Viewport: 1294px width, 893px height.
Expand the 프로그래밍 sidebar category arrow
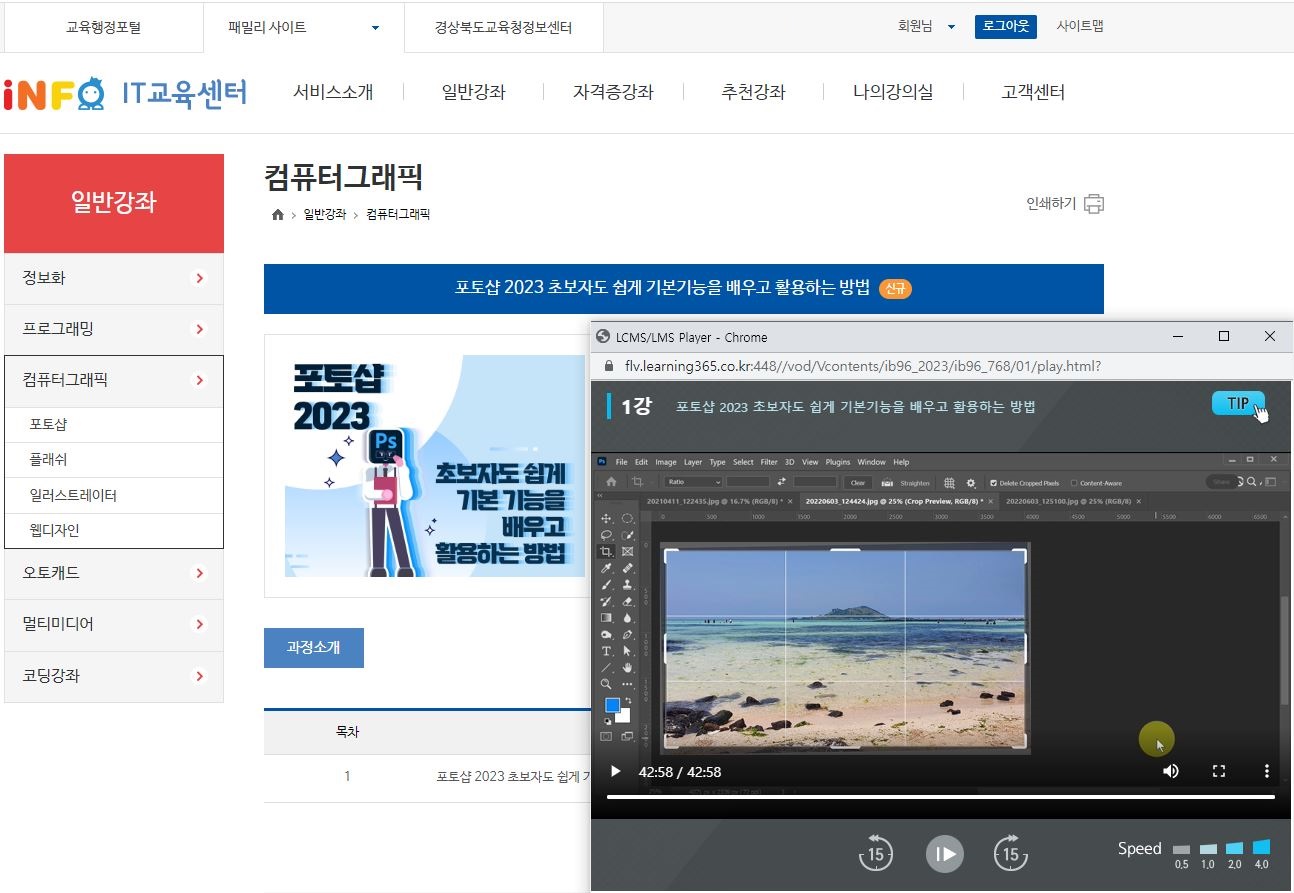(200, 329)
